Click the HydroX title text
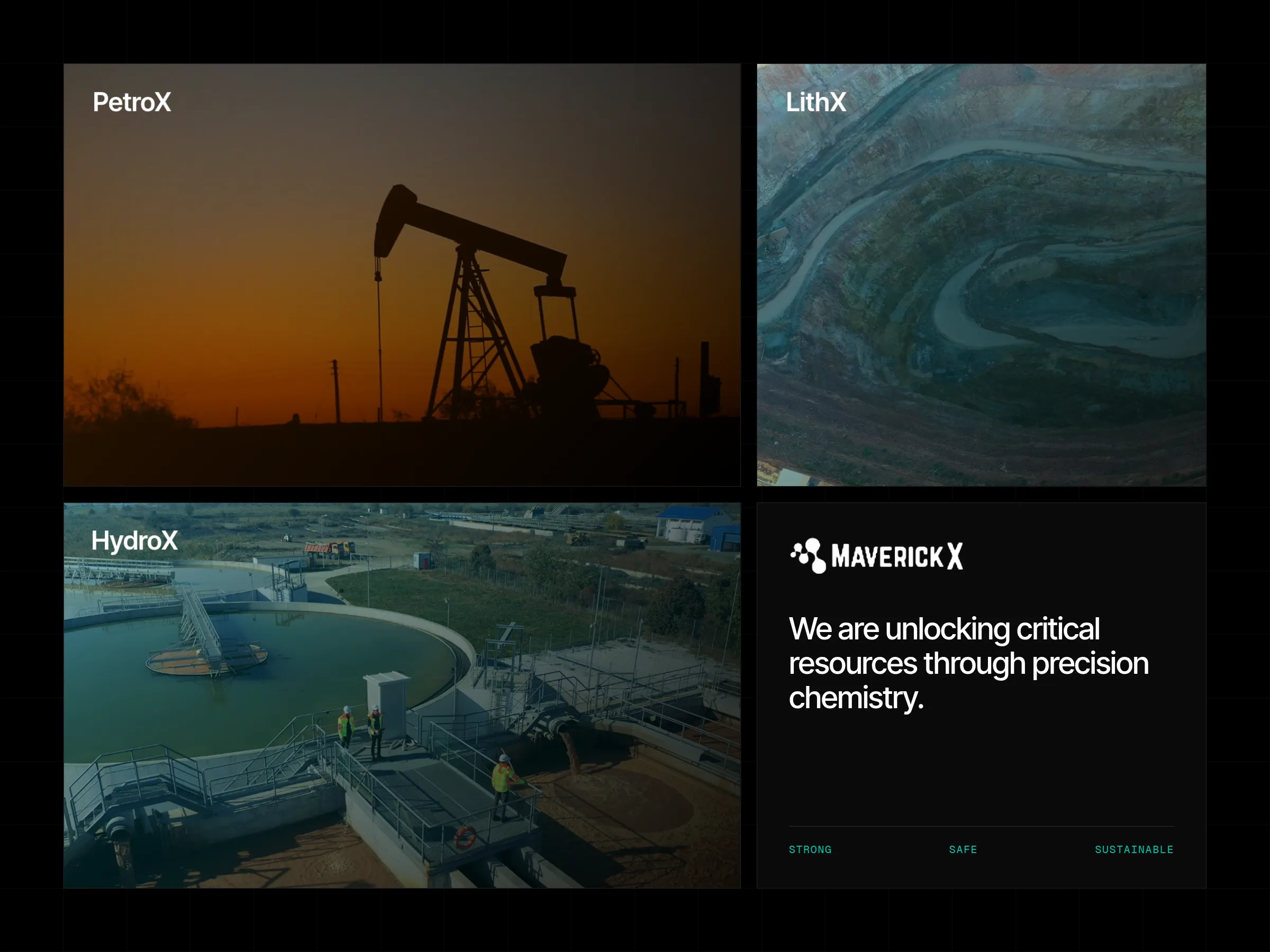This screenshot has width=1270, height=952. (134, 541)
